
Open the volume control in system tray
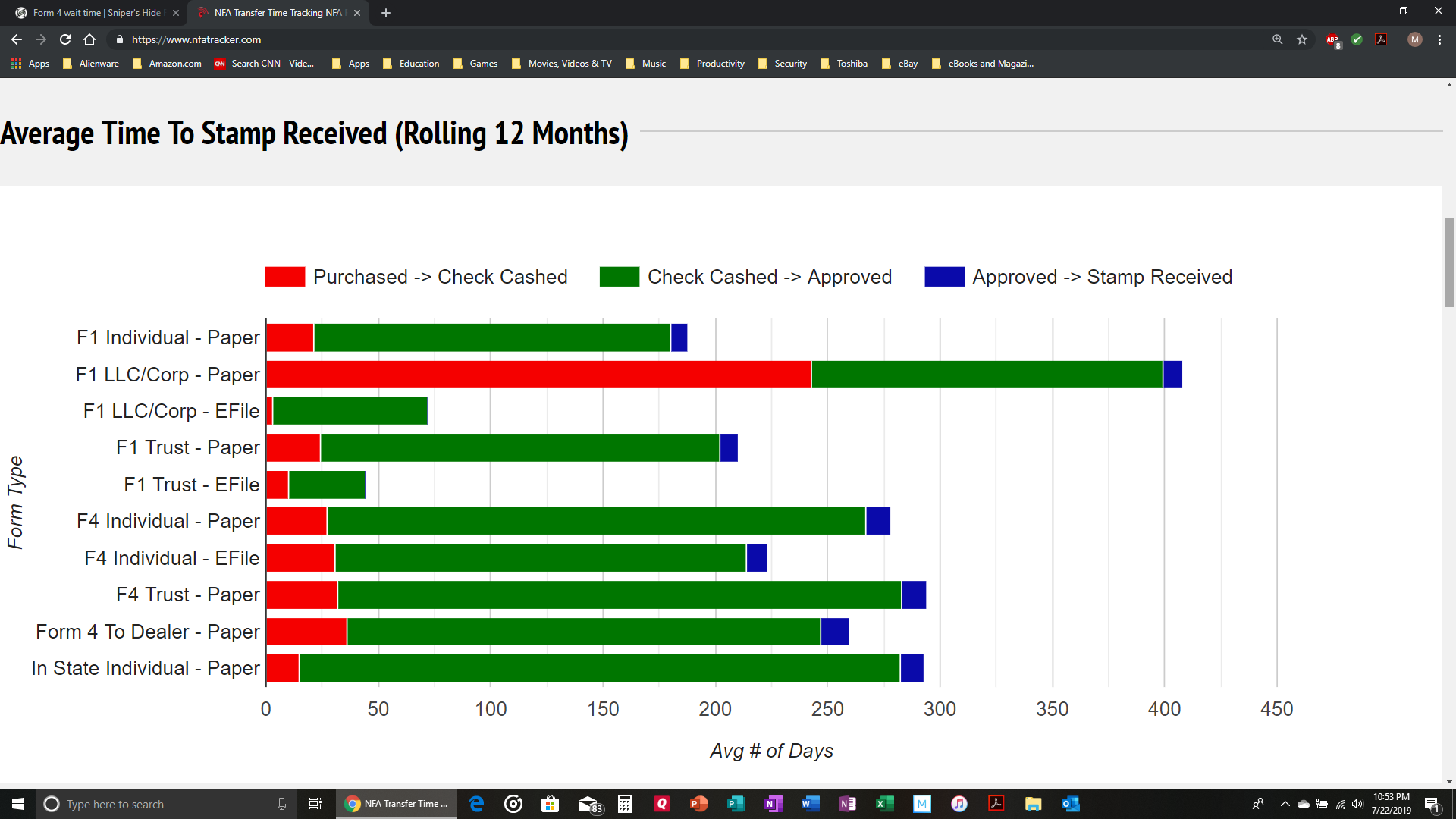coord(1357,804)
